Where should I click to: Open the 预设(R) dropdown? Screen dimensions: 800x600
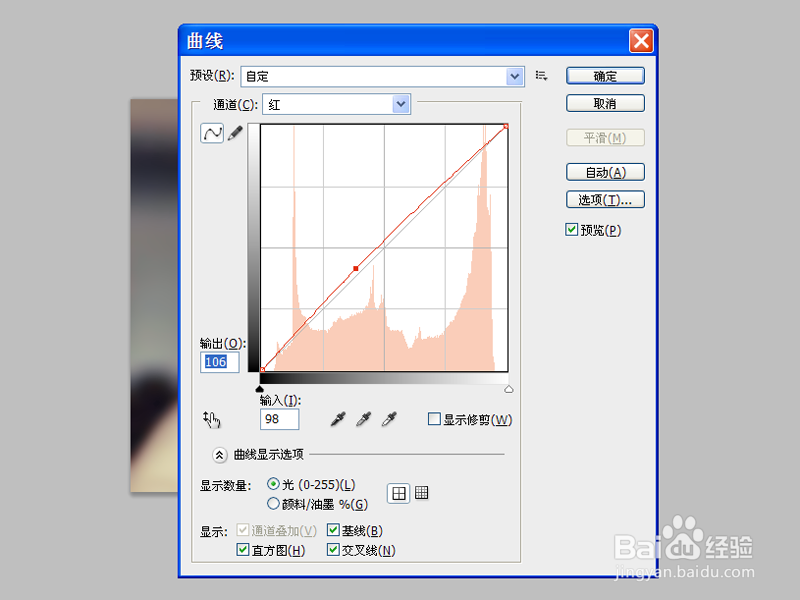382,77
